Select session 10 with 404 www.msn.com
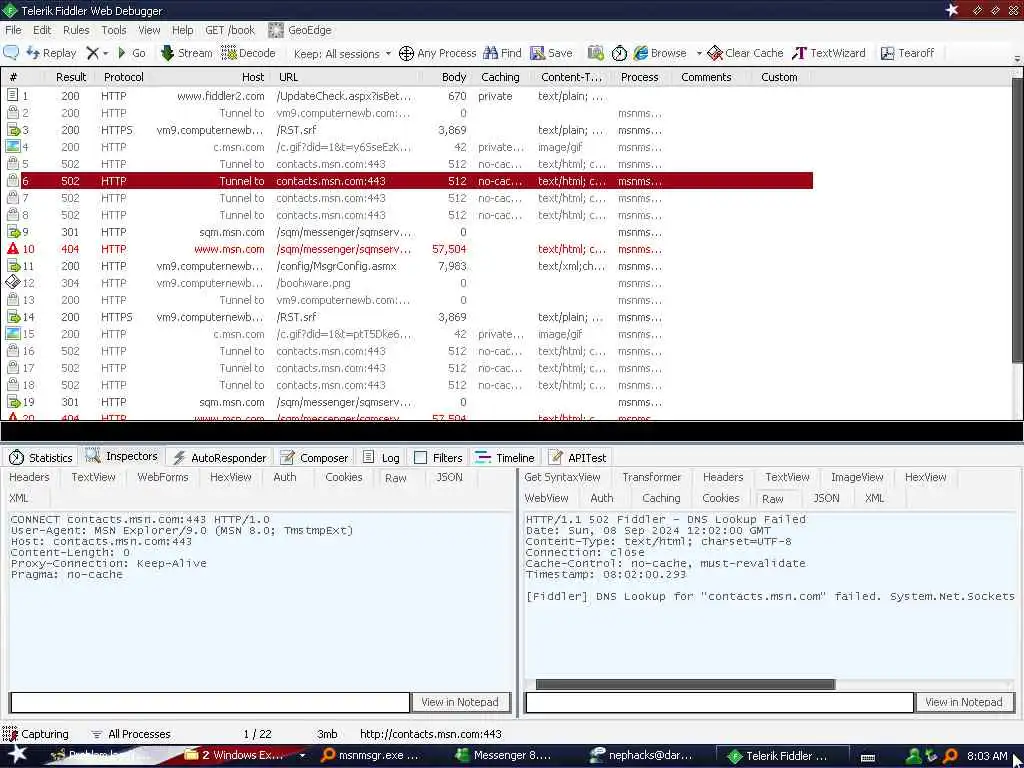Image resolution: width=1024 pixels, height=768 pixels. click(x=407, y=249)
